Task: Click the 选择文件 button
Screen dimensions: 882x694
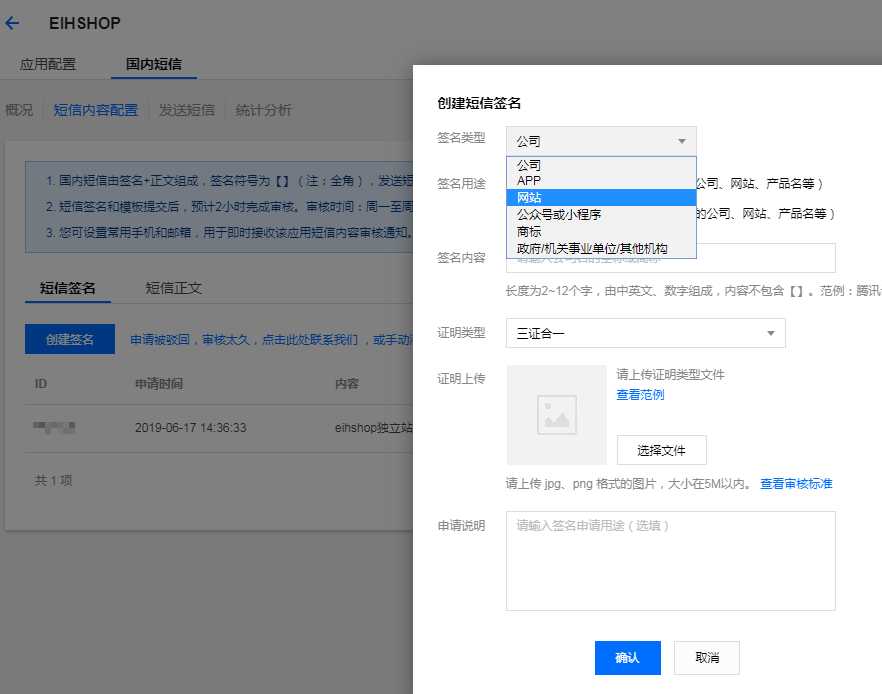Action: coord(662,450)
